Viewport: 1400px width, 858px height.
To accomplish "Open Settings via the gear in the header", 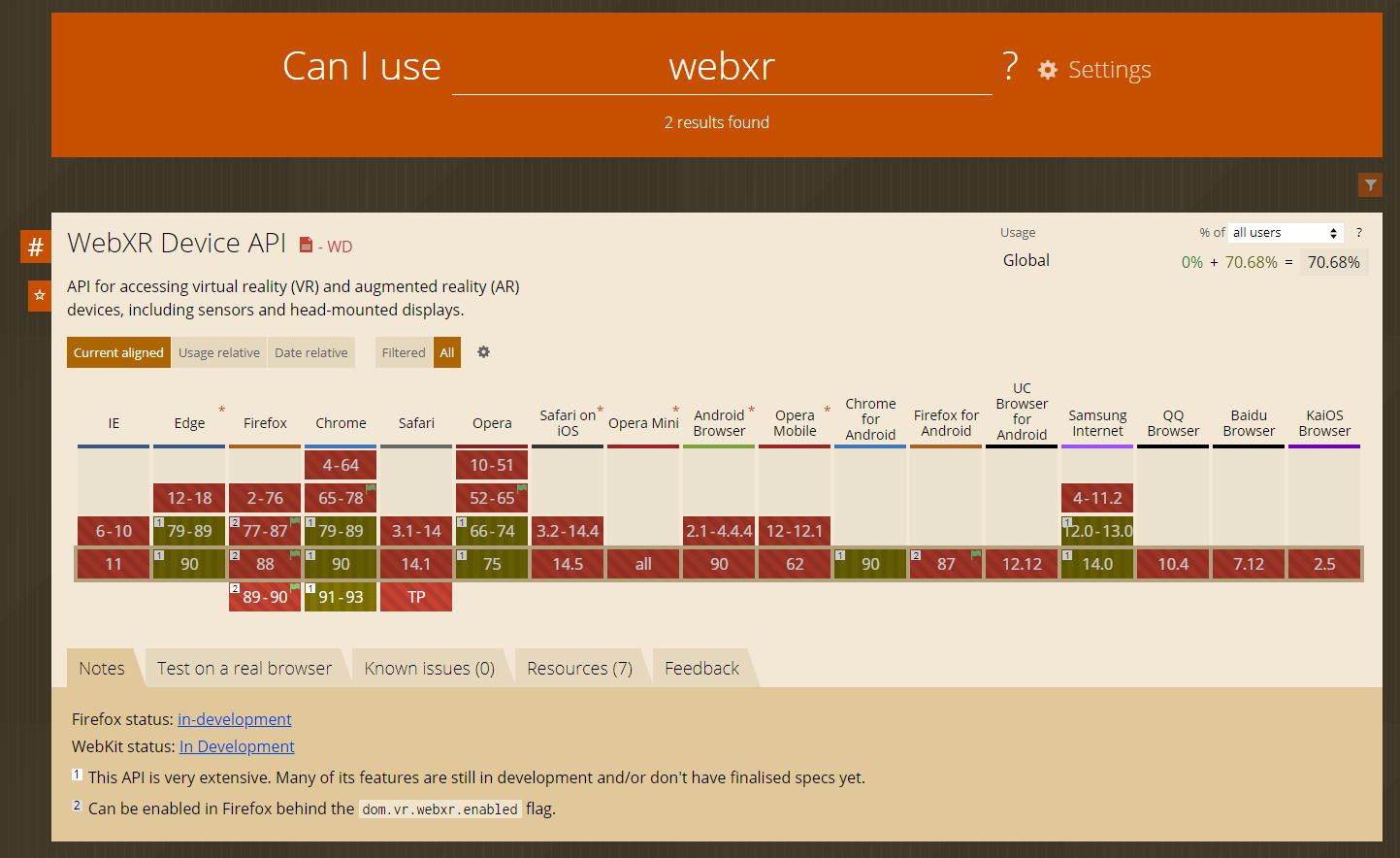I will point(1046,69).
